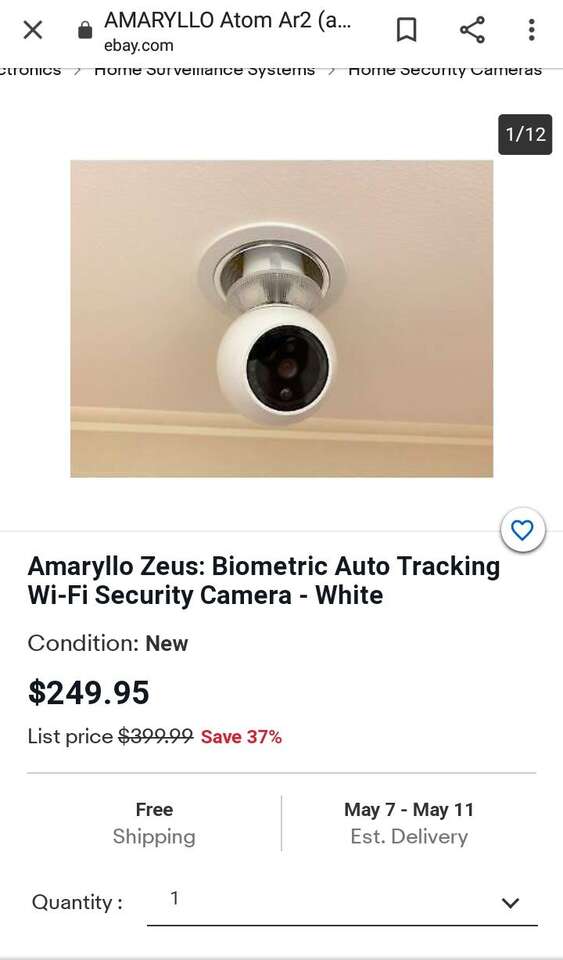Open the Quantity dropdown chevron
This screenshot has height=960, width=563.
510,902
